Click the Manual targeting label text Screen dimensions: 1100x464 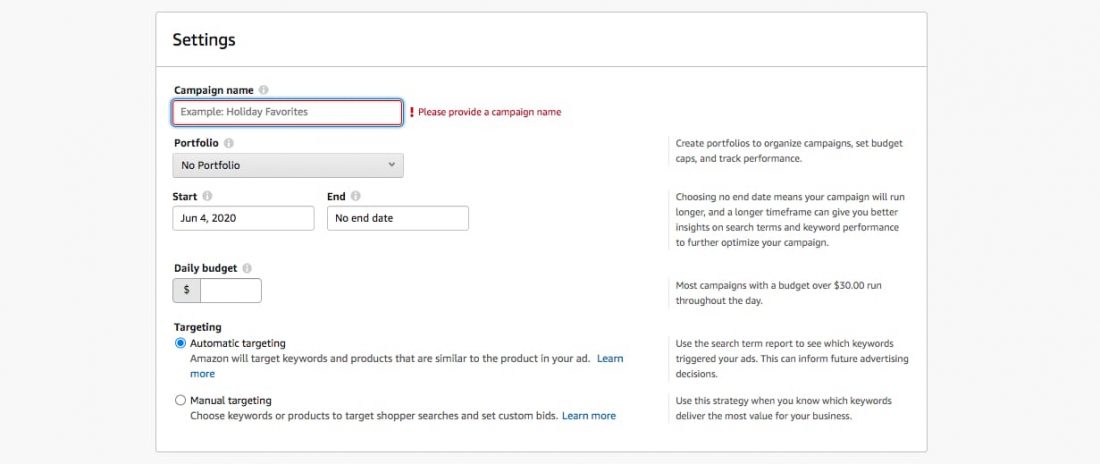230,400
